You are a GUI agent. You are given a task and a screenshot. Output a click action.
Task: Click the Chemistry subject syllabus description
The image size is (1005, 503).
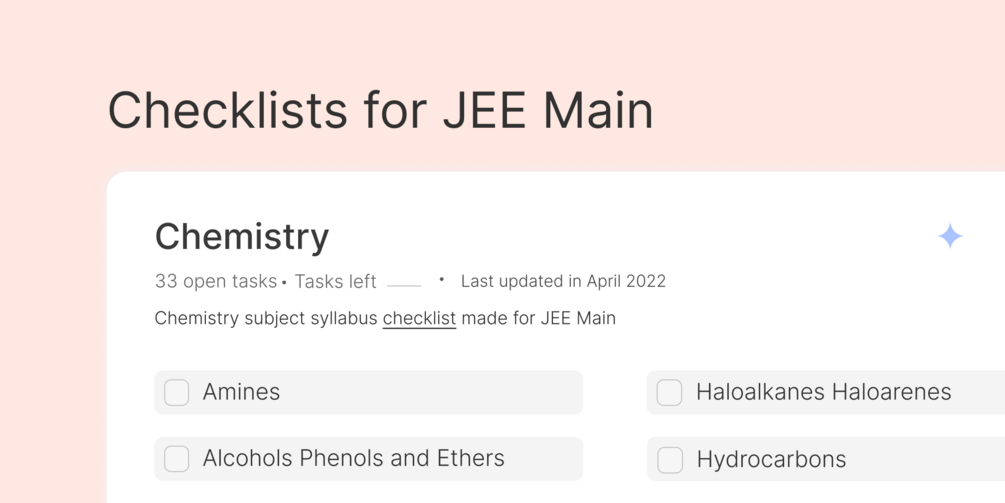pos(266,319)
